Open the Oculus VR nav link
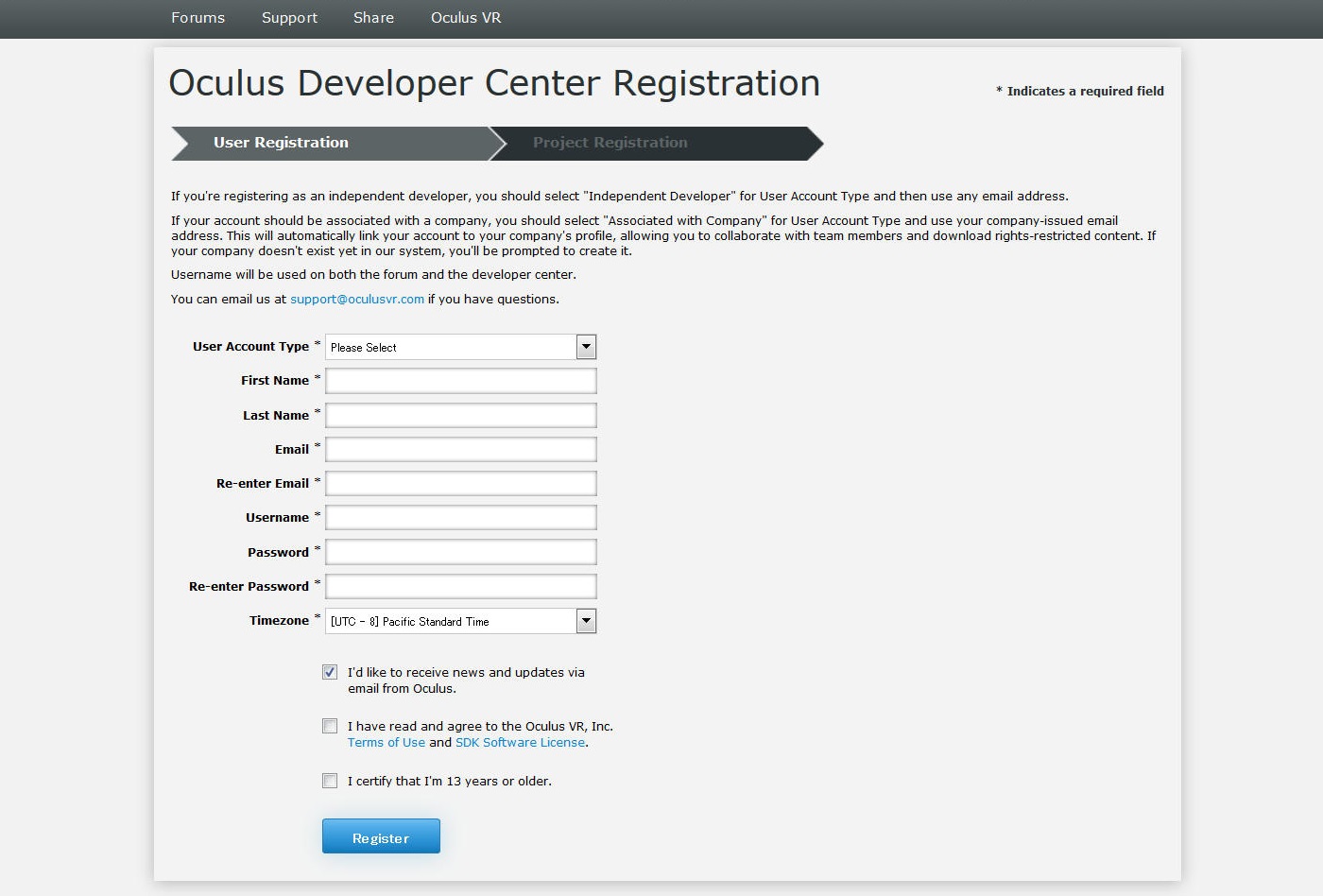The width and height of the screenshot is (1323, 896). [466, 17]
